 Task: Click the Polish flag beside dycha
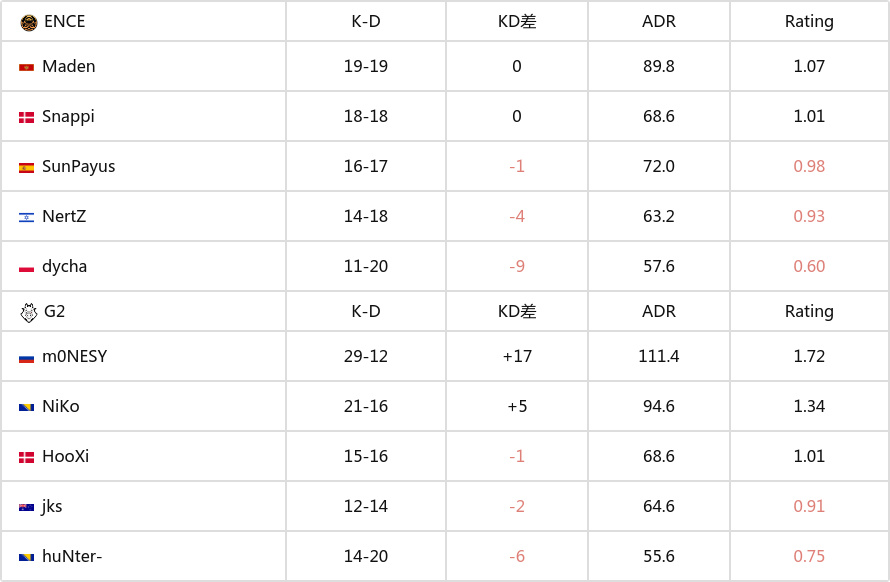(x=27, y=267)
